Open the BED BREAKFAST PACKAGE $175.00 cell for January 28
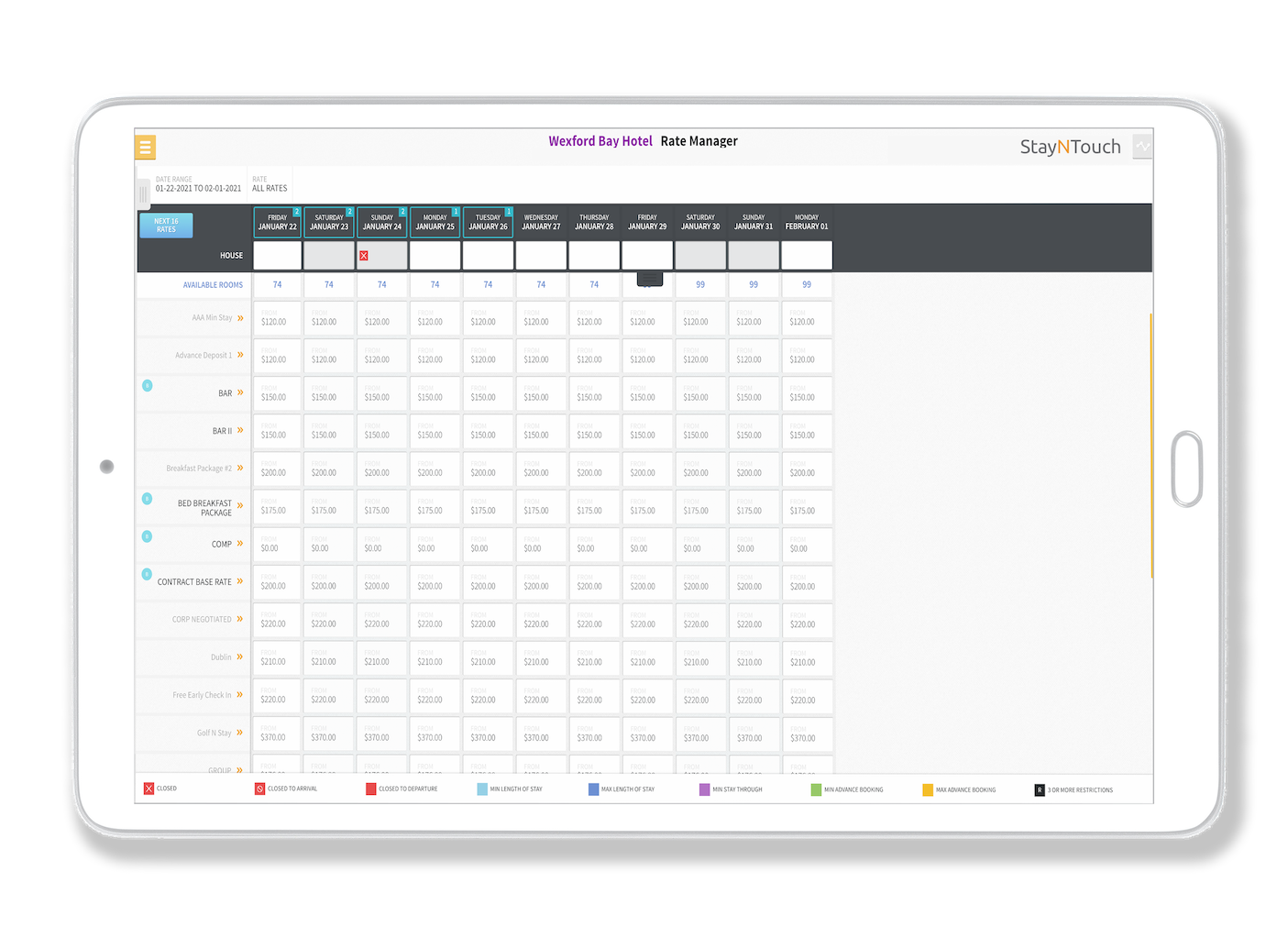Viewport: 1288px width, 949px height. [594, 507]
